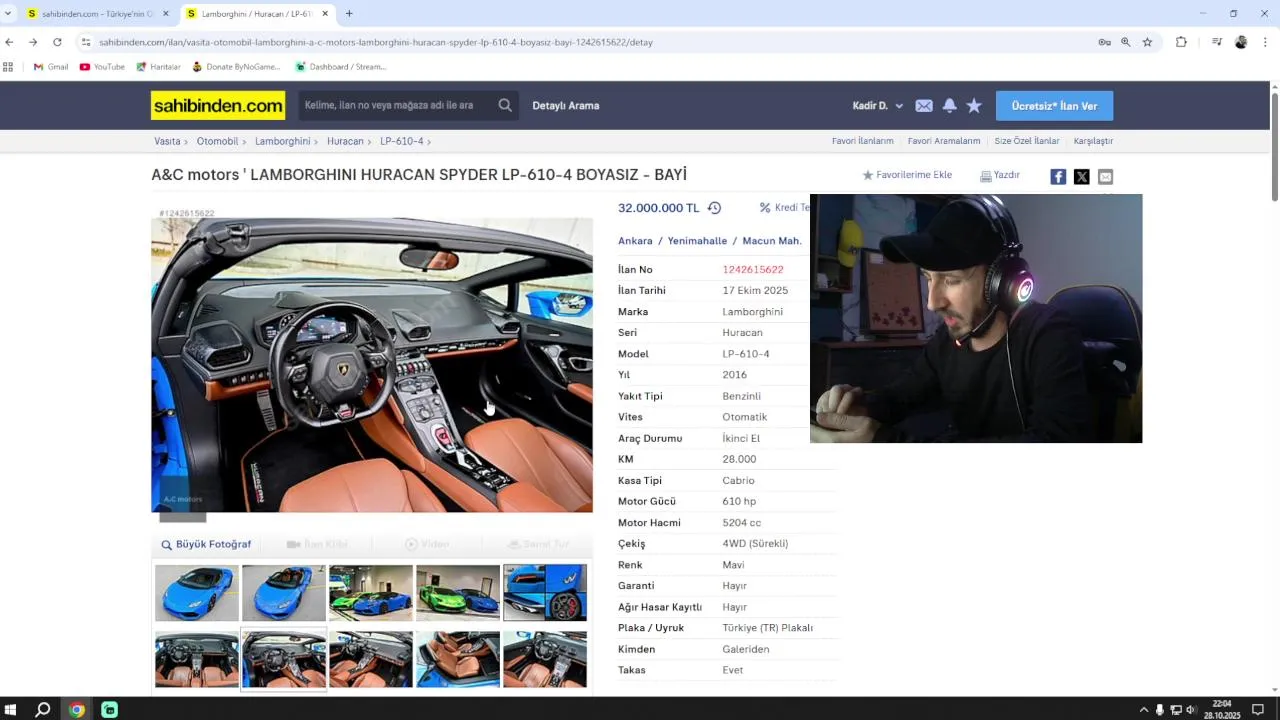Open Chrome three-dot menu
The width and height of the screenshot is (1280, 720).
[1265, 42]
